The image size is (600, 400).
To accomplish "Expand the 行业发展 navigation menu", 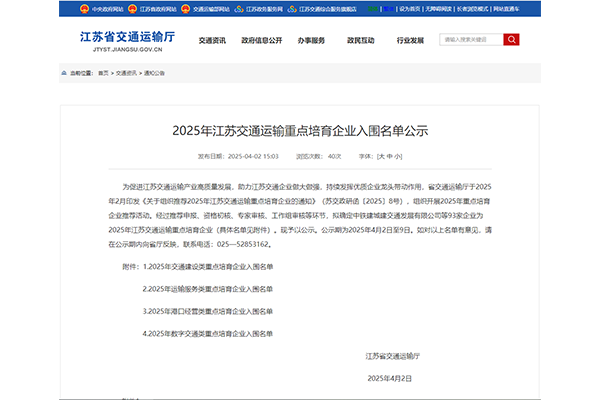I will pyautogui.click(x=410, y=41).
